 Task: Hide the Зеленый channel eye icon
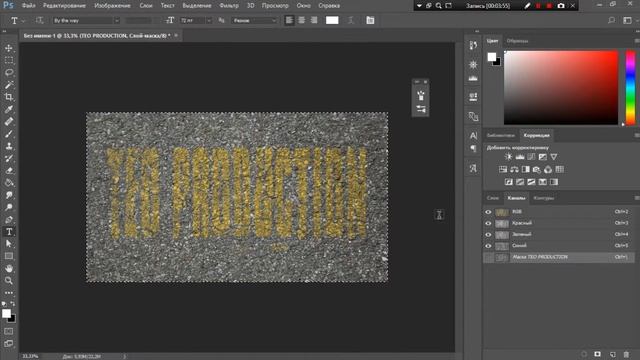coord(488,235)
